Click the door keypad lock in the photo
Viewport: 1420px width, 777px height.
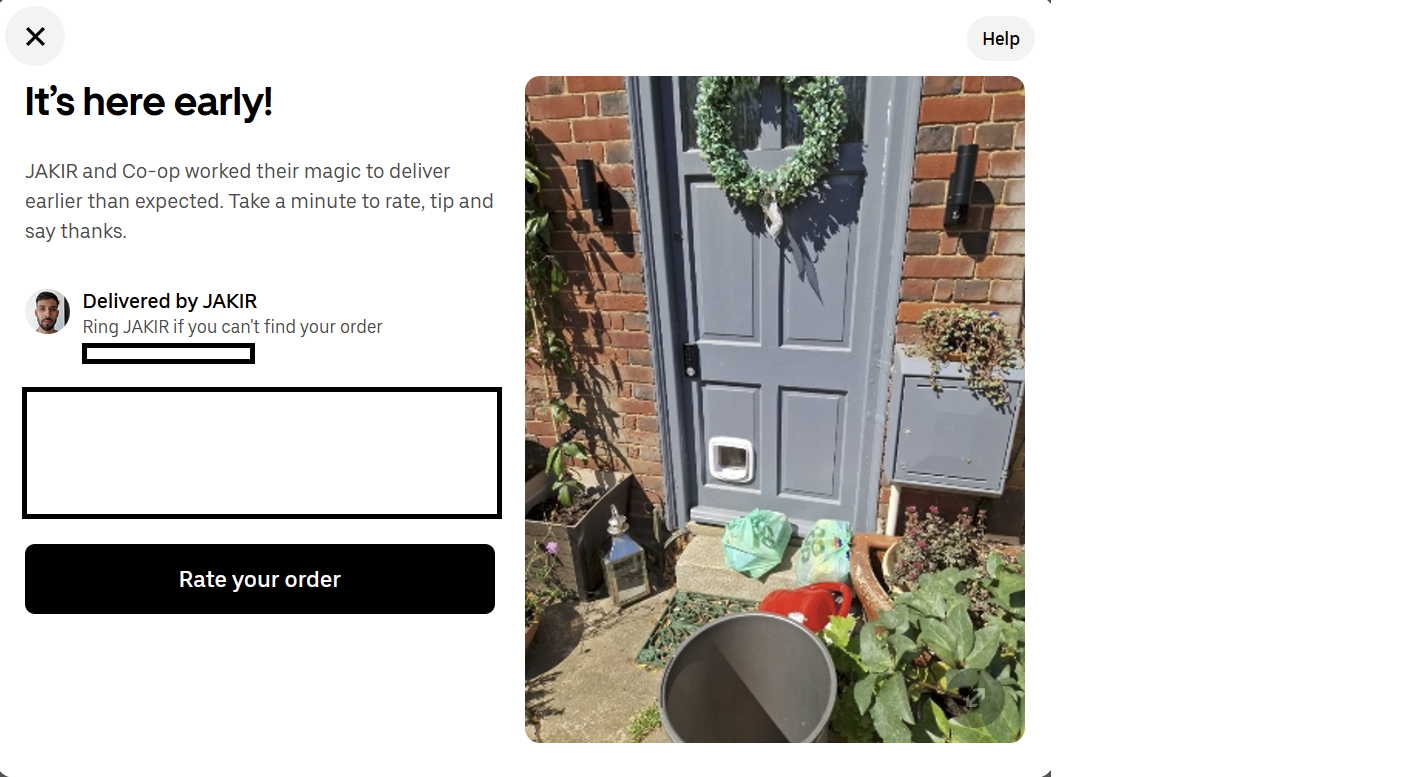(x=691, y=360)
